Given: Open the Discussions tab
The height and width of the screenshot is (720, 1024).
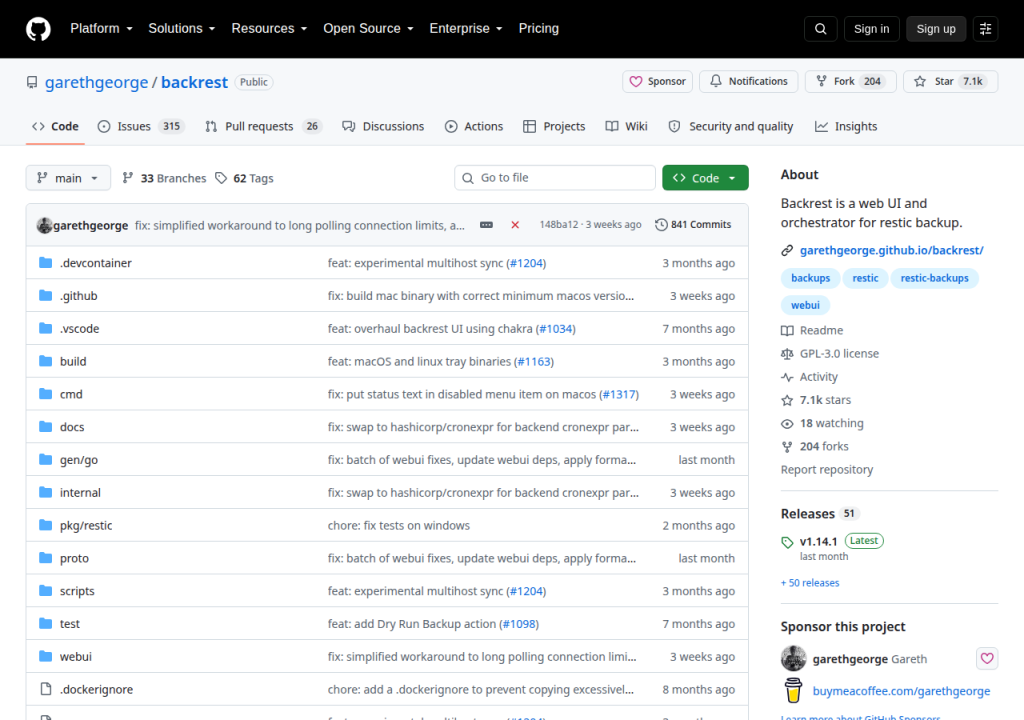Looking at the screenshot, I should tap(383, 126).
